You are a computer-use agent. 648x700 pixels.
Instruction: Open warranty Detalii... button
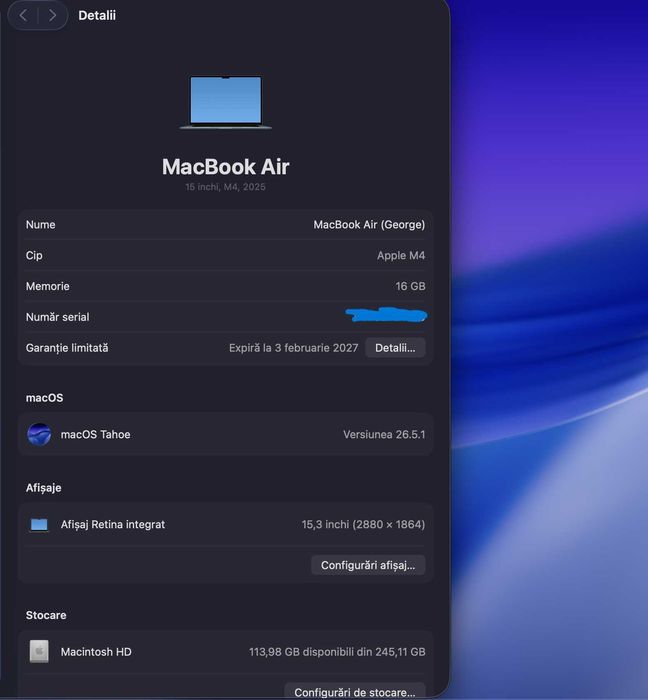coord(395,348)
